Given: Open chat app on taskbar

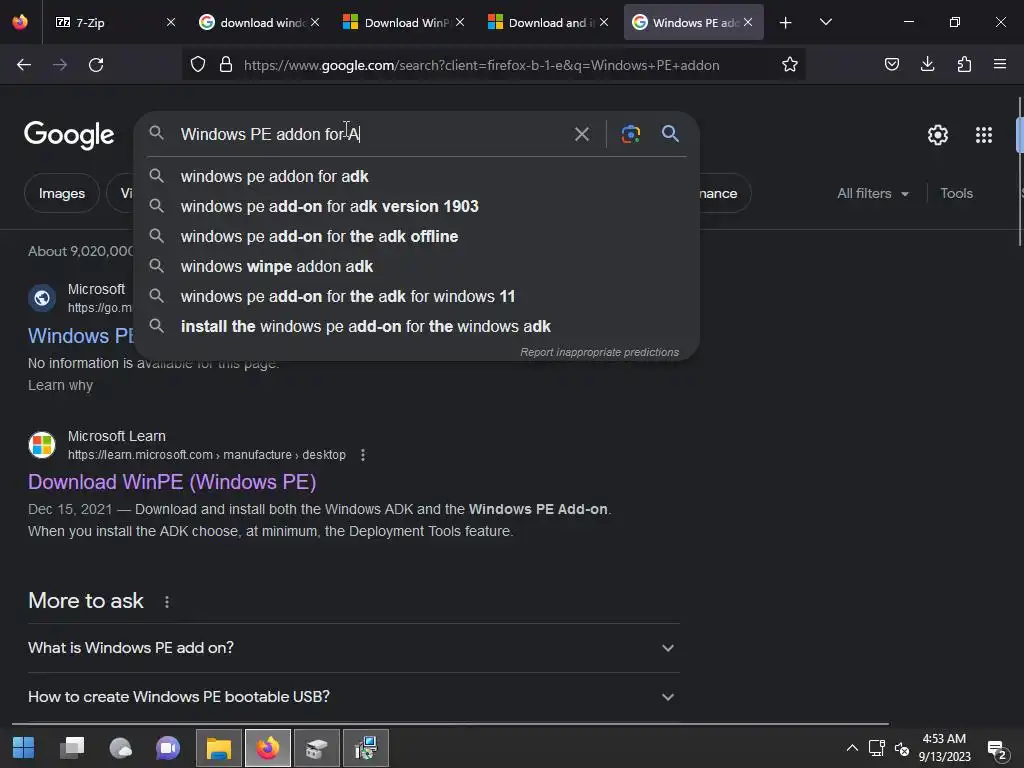Looking at the screenshot, I should click(168, 748).
